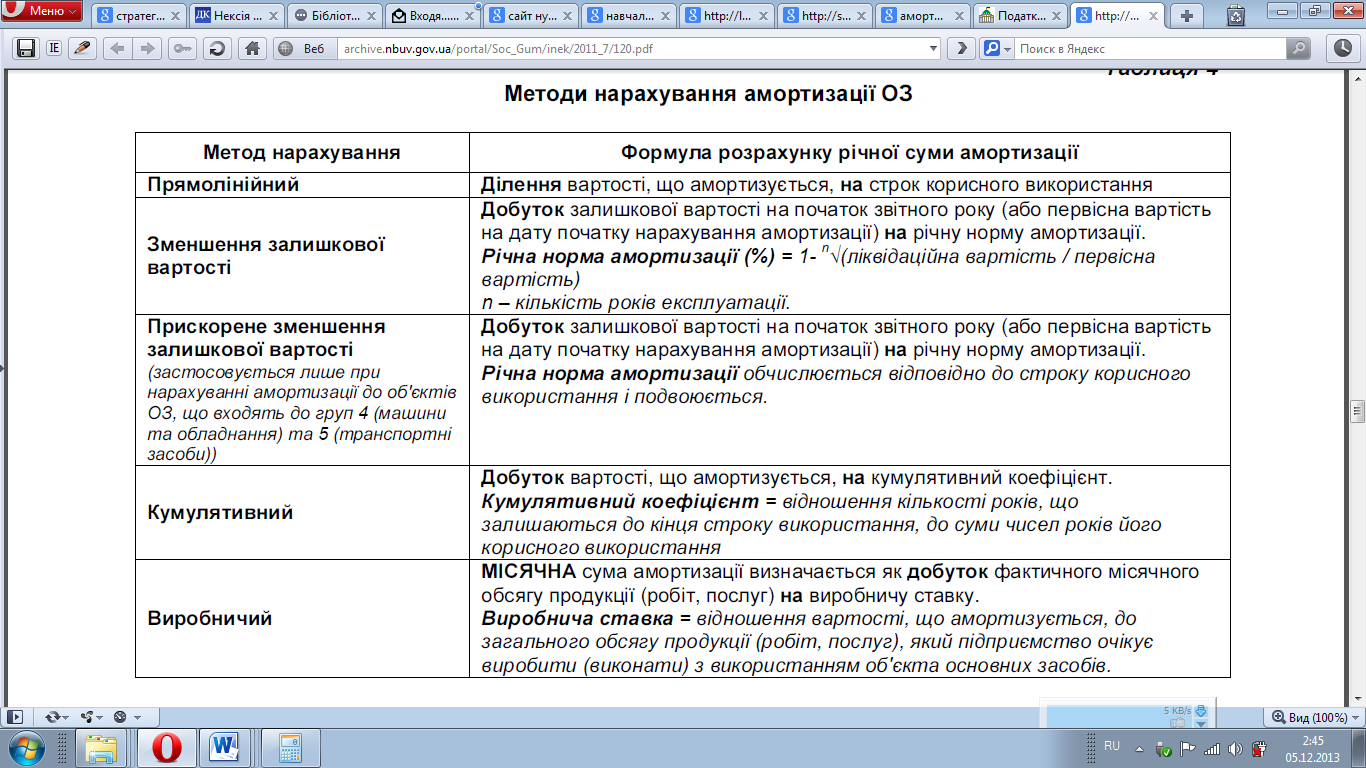The height and width of the screenshot is (768, 1366).
Task: Click the clock showing 2:45
Action: point(1313,748)
